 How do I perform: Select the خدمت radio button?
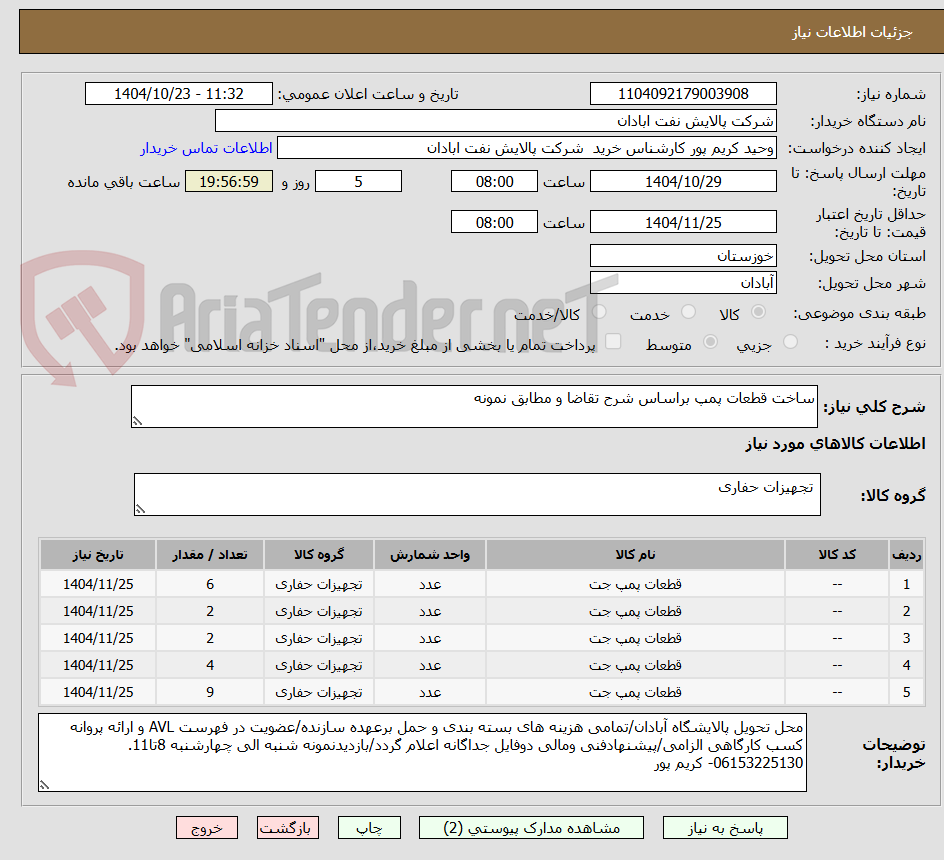(x=688, y=312)
